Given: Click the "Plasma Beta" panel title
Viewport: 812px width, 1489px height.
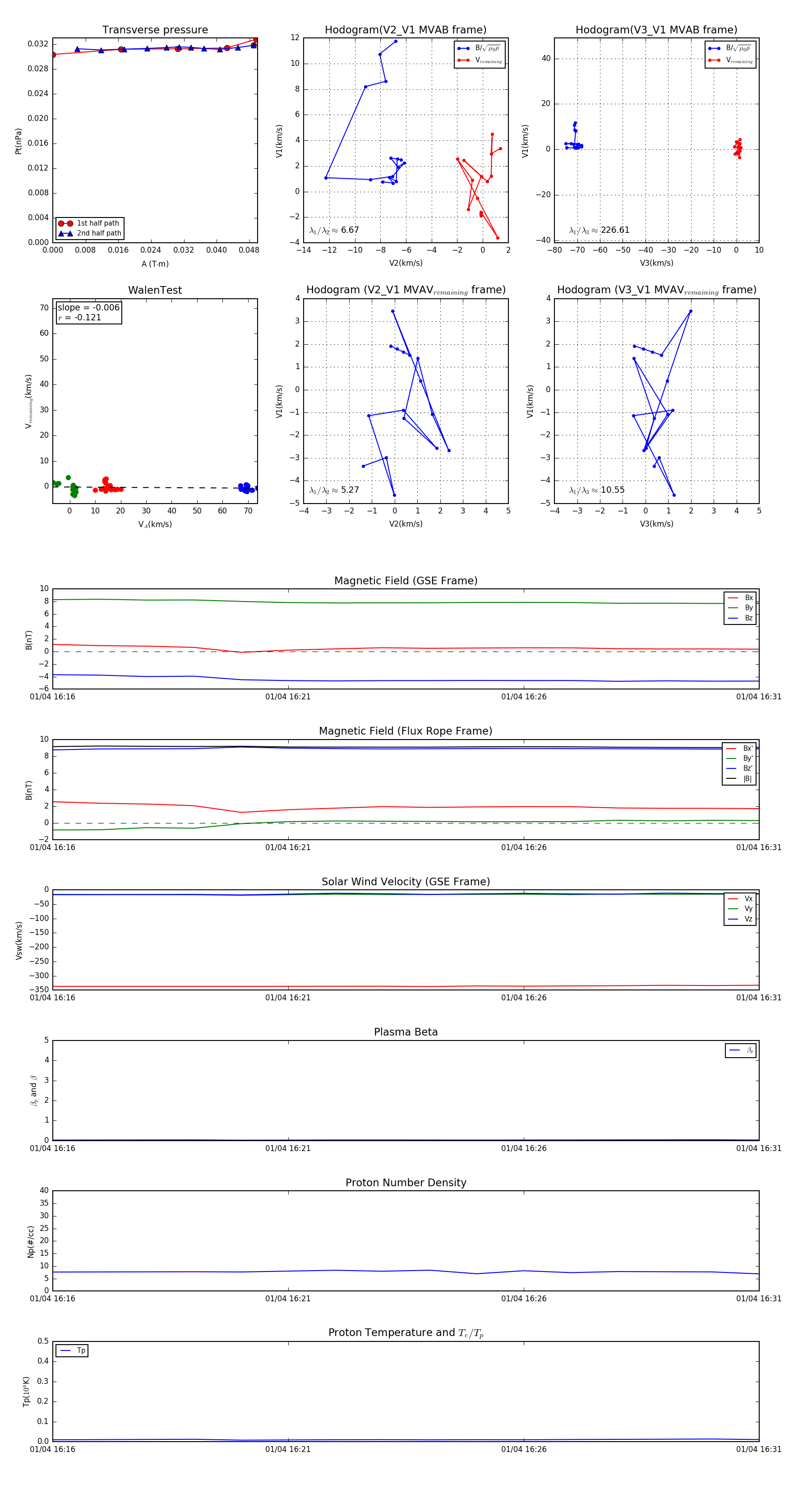Looking at the screenshot, I should [x=406, y=1032].
